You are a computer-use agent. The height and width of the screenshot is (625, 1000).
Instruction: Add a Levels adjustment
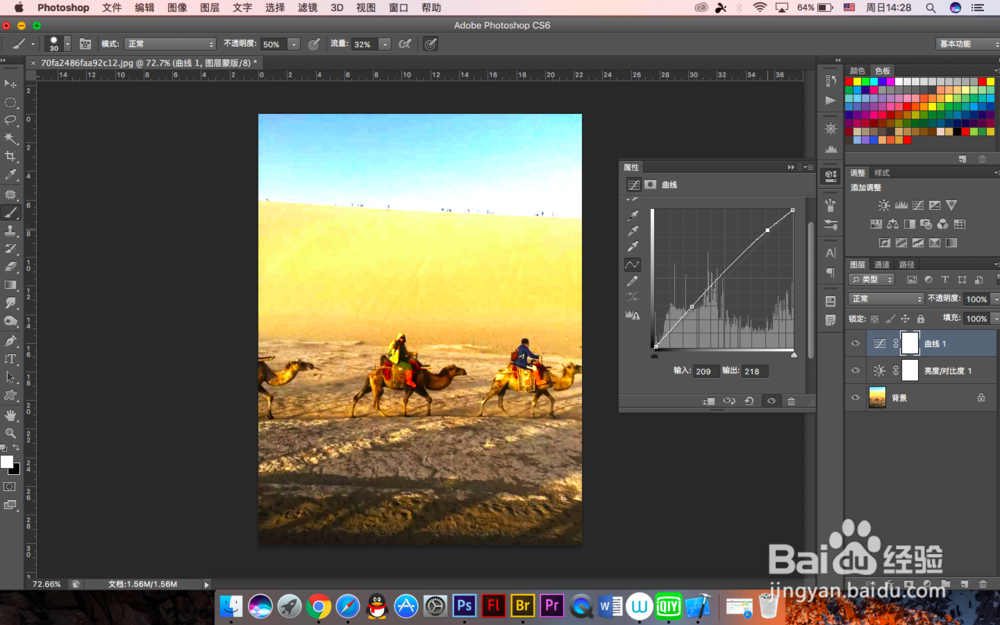901,205
